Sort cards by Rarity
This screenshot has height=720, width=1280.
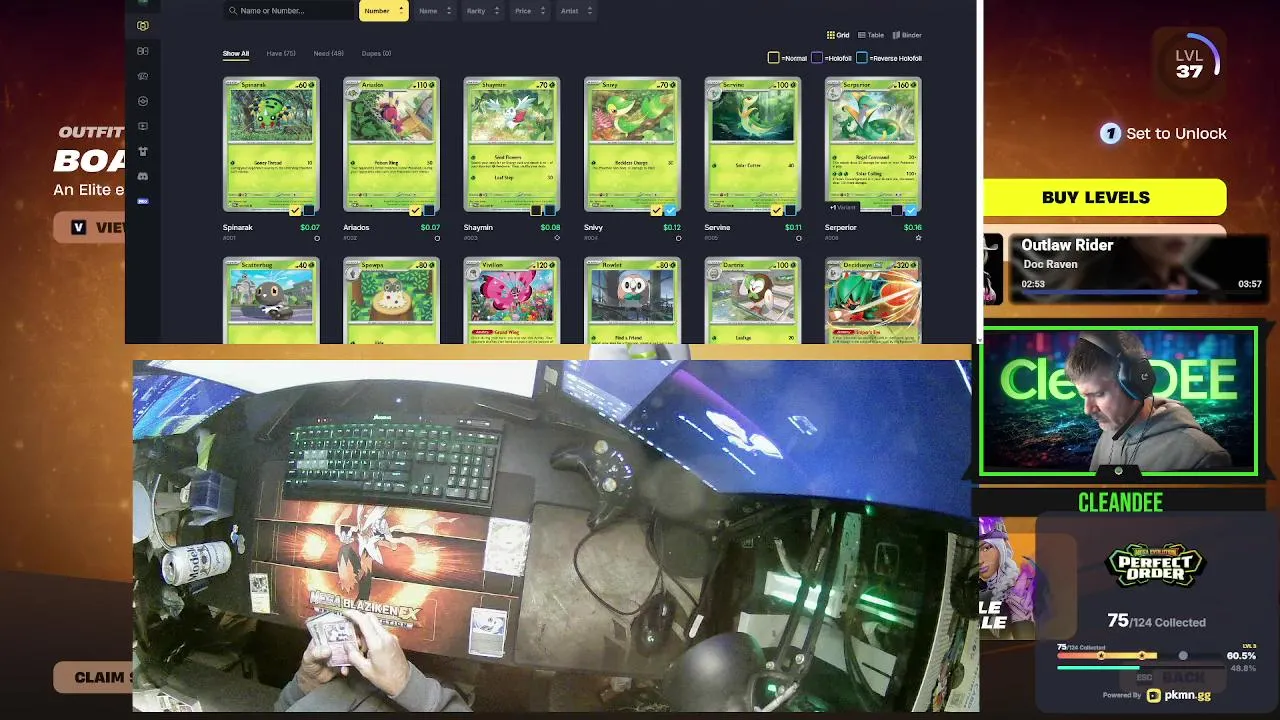(x=483, y=11)
